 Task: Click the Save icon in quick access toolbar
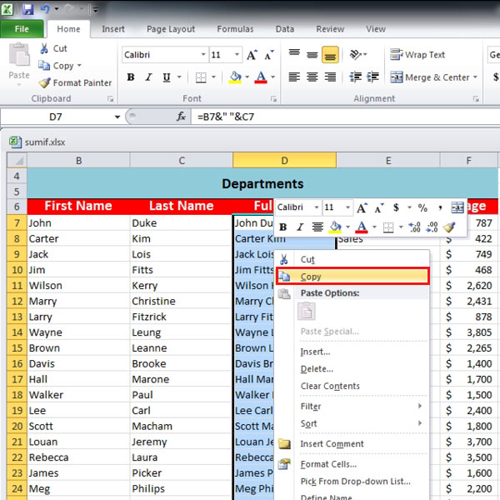click(27, 9)
